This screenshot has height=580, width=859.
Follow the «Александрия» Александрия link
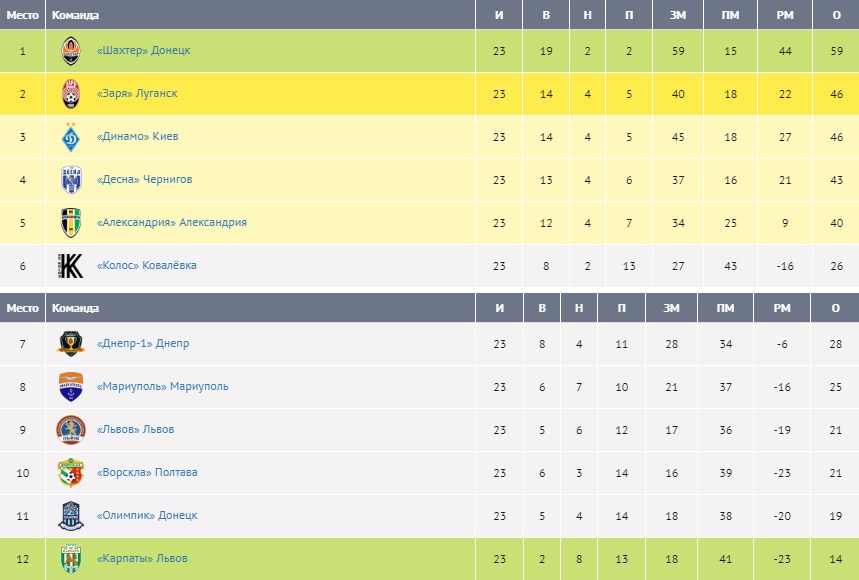172,223
